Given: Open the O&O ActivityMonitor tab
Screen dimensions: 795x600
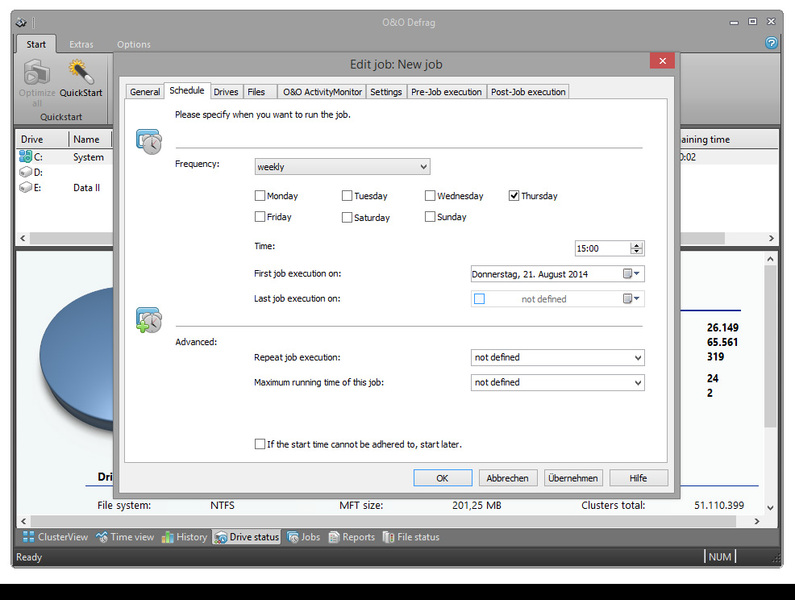Looking at the screenshot, I should coord(322,92).
